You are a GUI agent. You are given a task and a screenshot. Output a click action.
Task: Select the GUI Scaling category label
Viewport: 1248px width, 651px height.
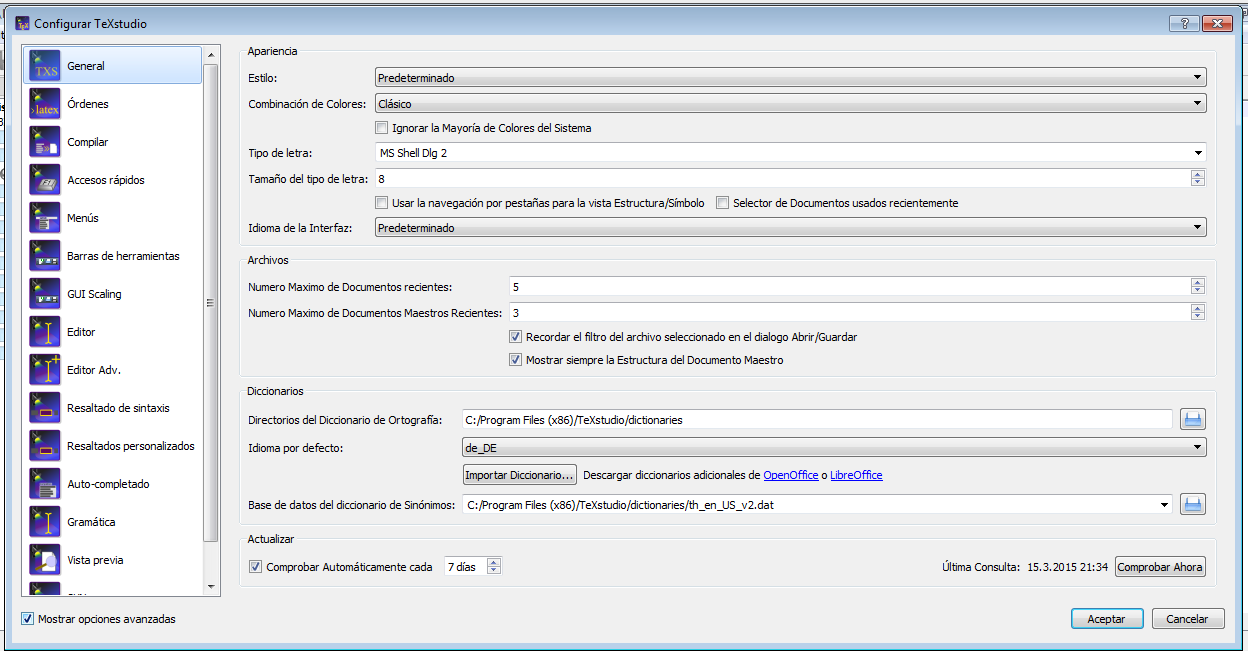pyautogui.click(x=94, y=294)
